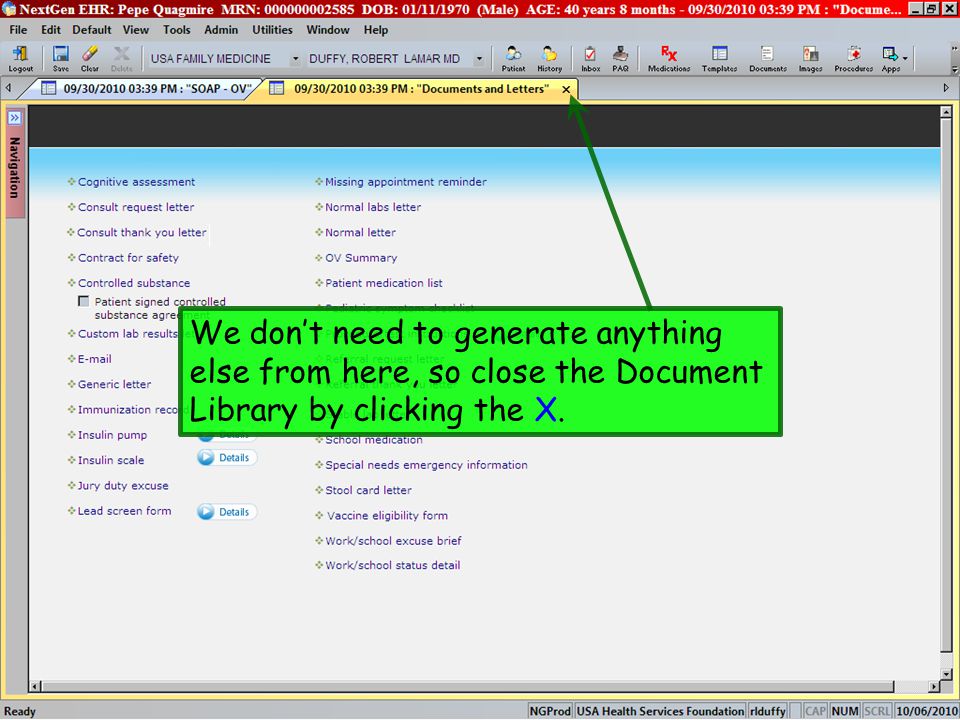Open the Work/school excuse brief link
The image size is (960, 720).
393,541
